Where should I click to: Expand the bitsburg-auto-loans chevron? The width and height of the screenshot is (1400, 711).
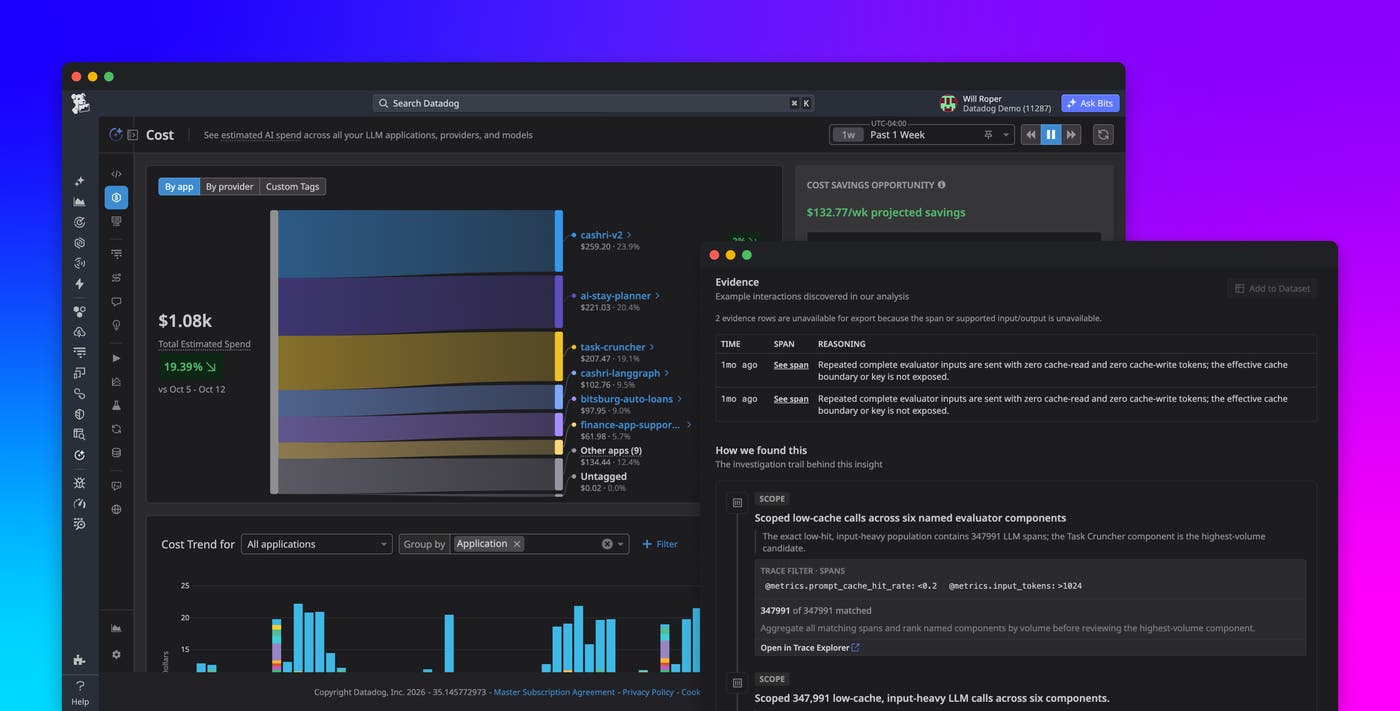[679, 399]
